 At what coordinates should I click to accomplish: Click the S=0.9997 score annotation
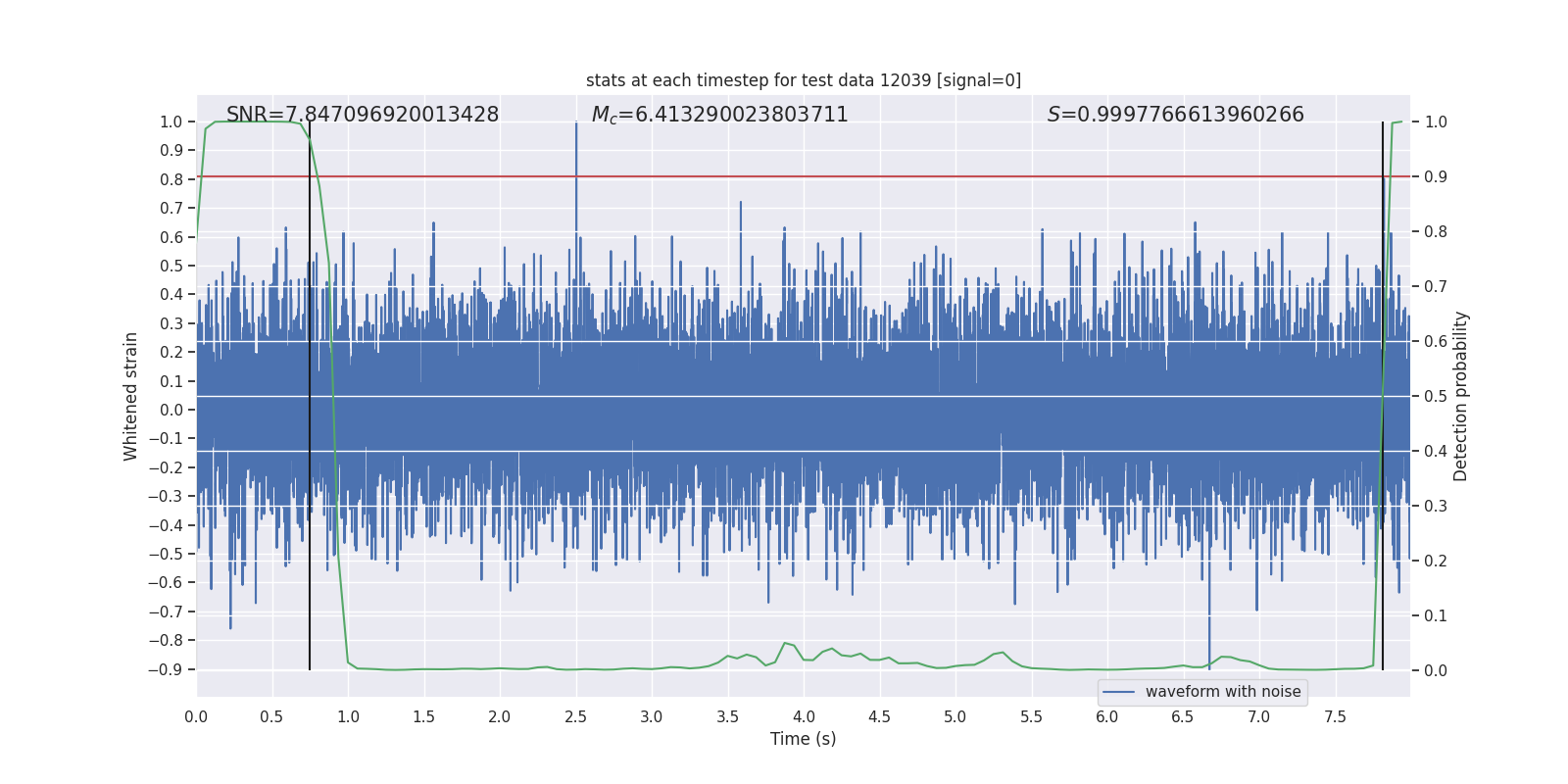click(1175, 115)
